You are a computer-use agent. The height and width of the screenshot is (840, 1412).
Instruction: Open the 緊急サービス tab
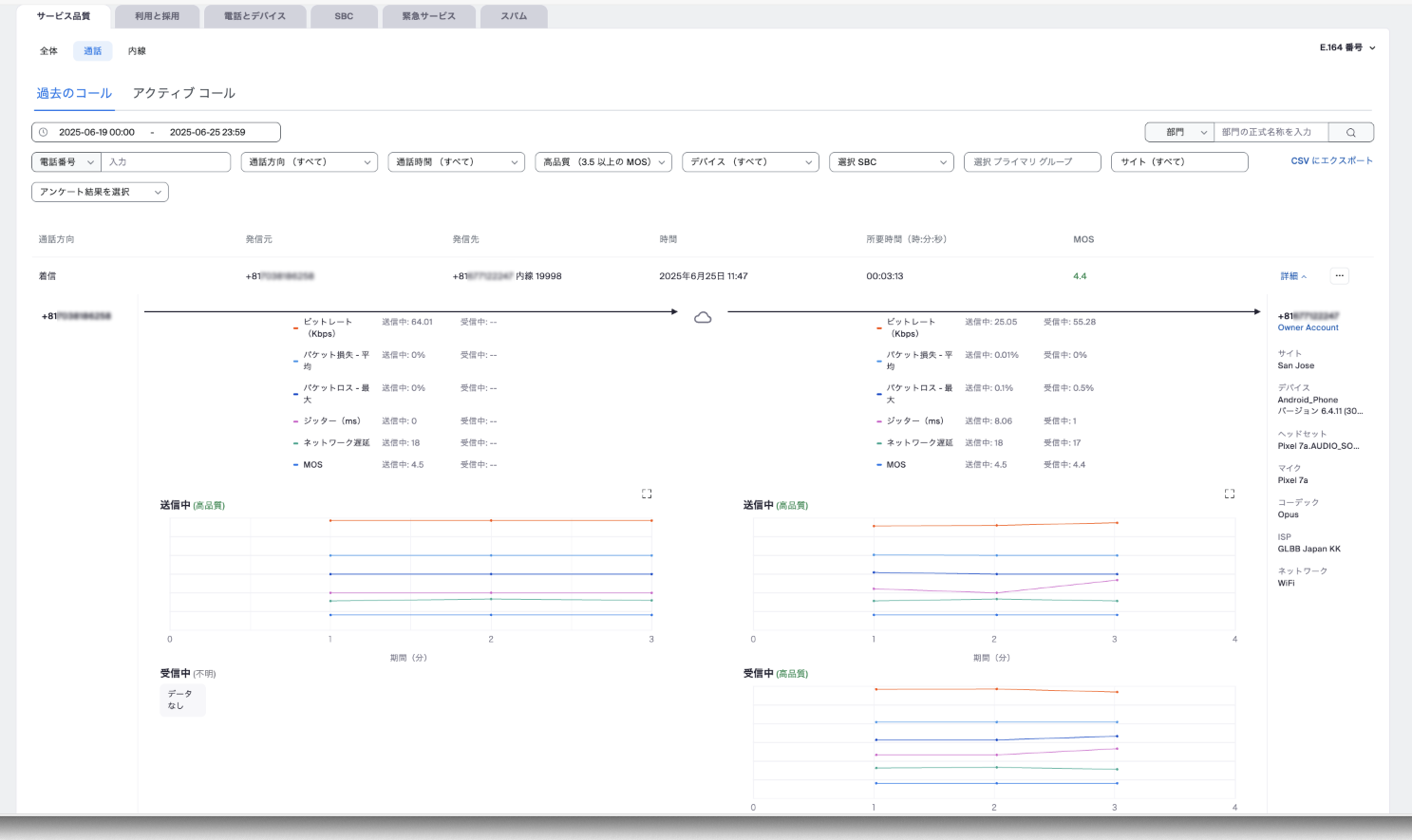(x=428, y=16)
